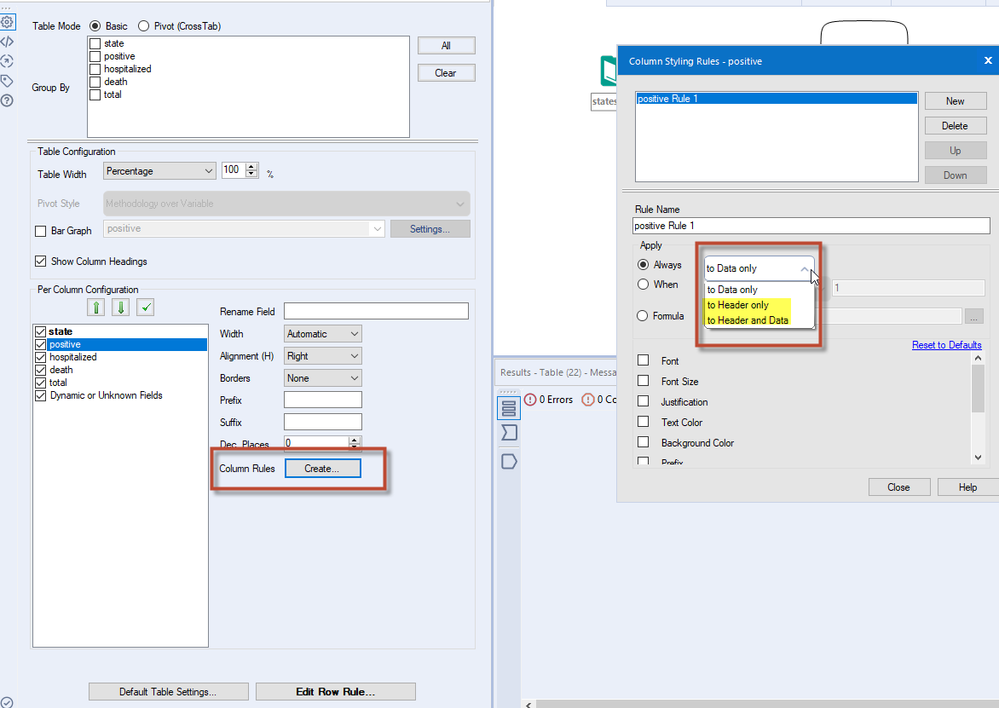Open the Borders None dropdown
Image resolution: width=999 pixels, height=708 pixels.
323,378
